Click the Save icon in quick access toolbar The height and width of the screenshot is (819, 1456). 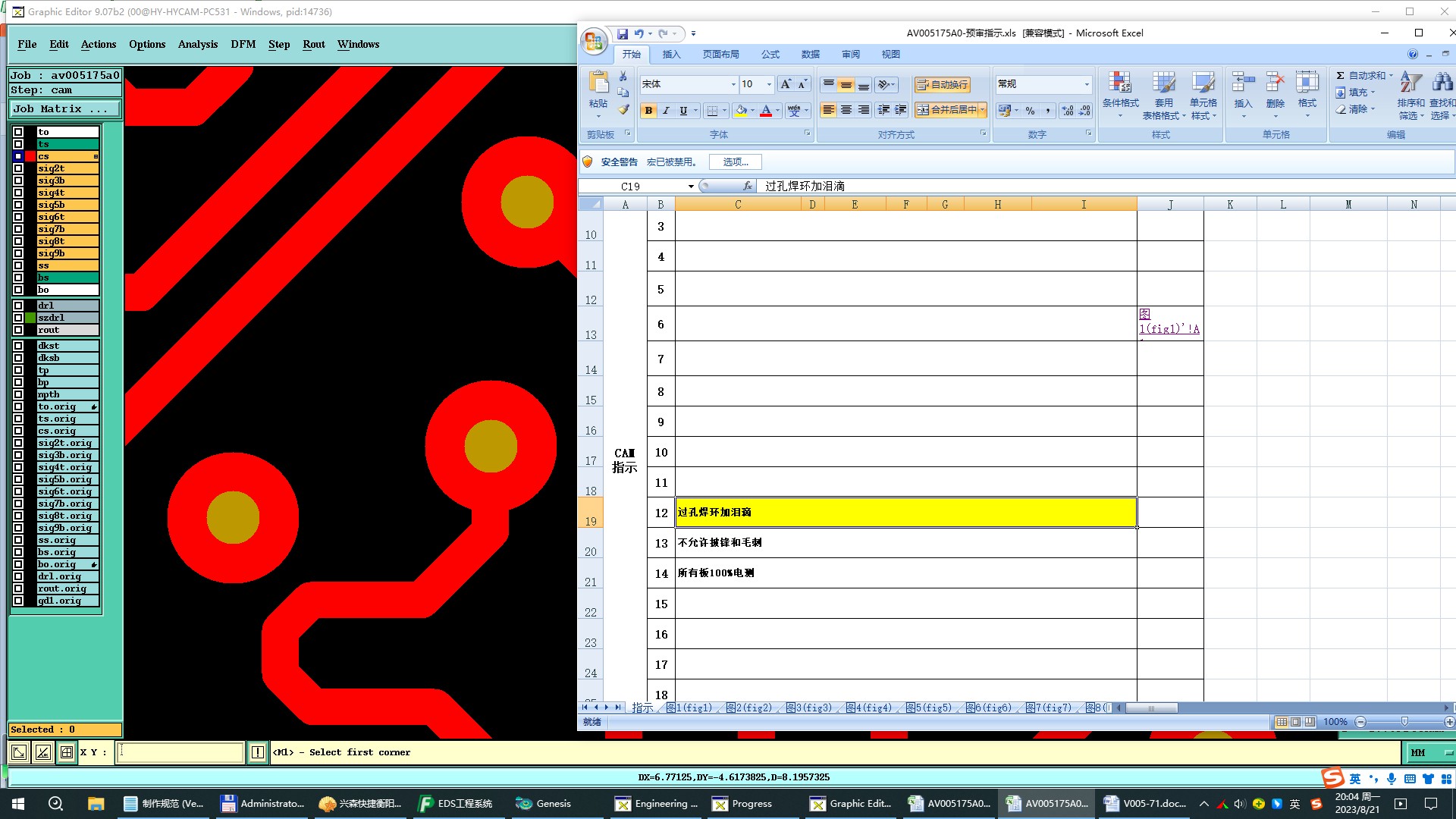click(x=622, y=33)
